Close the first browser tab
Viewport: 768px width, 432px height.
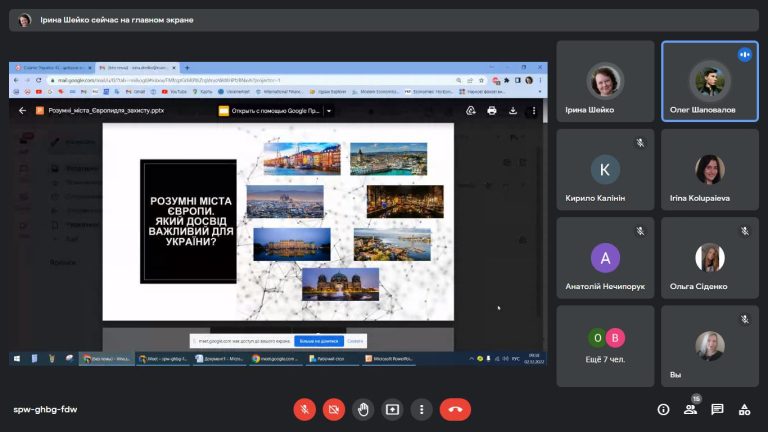pyautogui.click(x=90, y=68)
